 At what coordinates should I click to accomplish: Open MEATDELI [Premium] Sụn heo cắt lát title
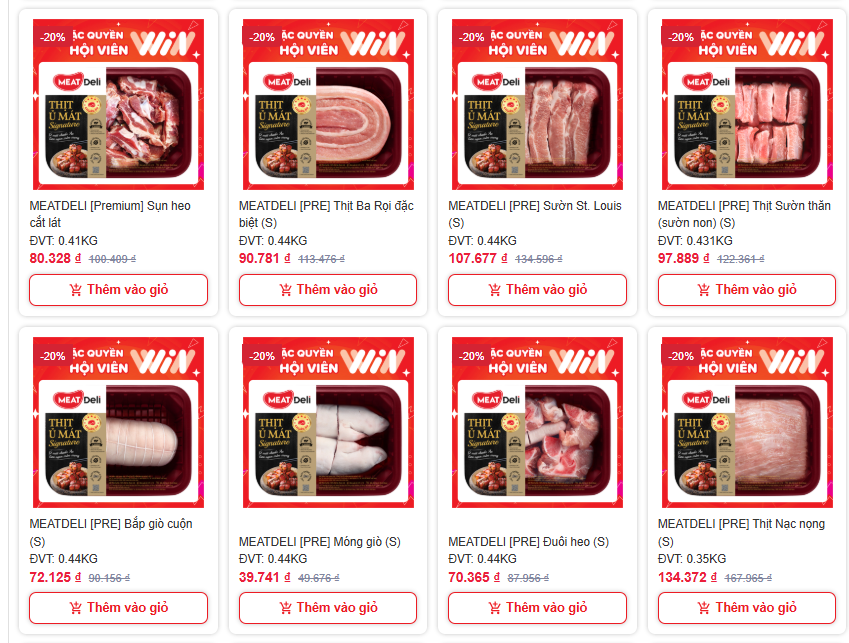click(x=110, y=214)
